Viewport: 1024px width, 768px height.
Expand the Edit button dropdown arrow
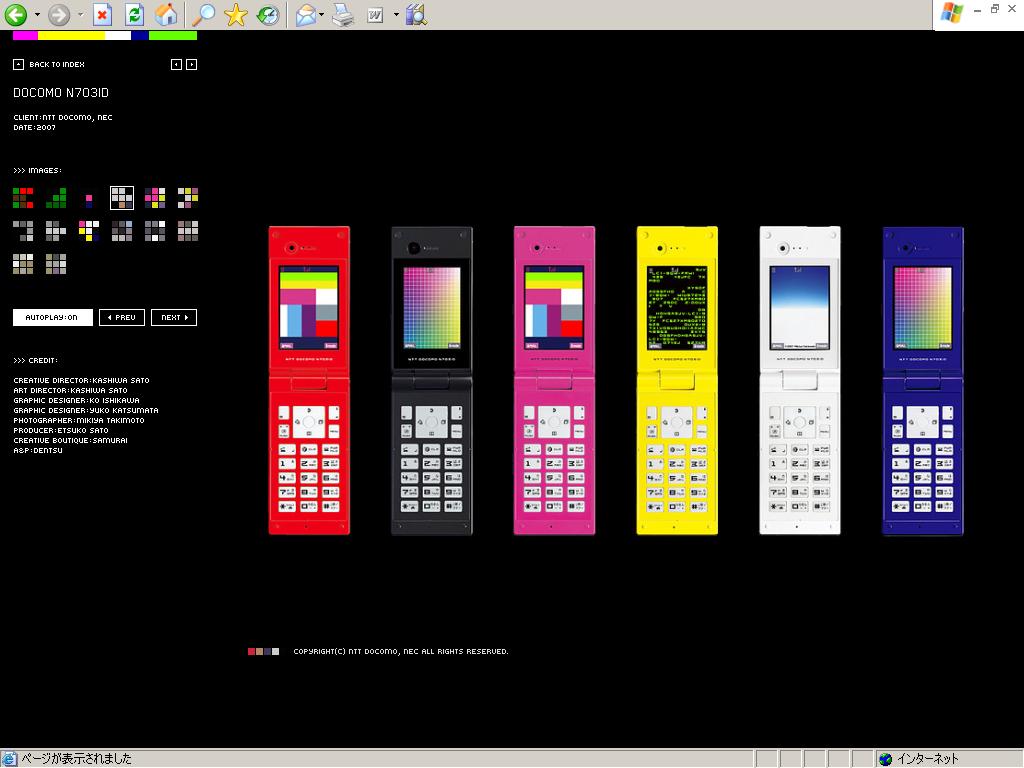(x=396, y=14)
